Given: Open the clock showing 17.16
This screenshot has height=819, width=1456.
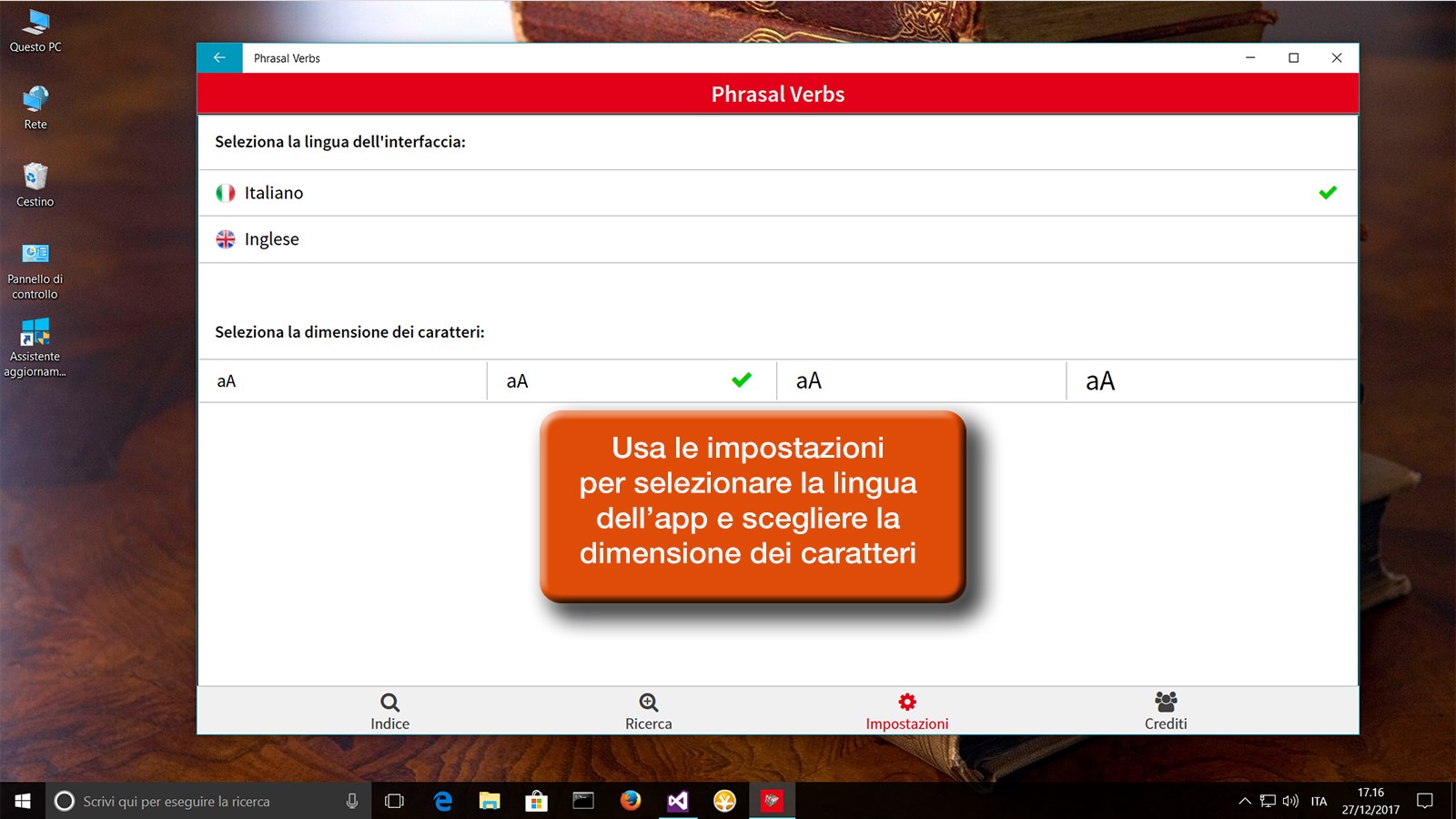Looking at the screenshot, I should [x=1370, y=801].
